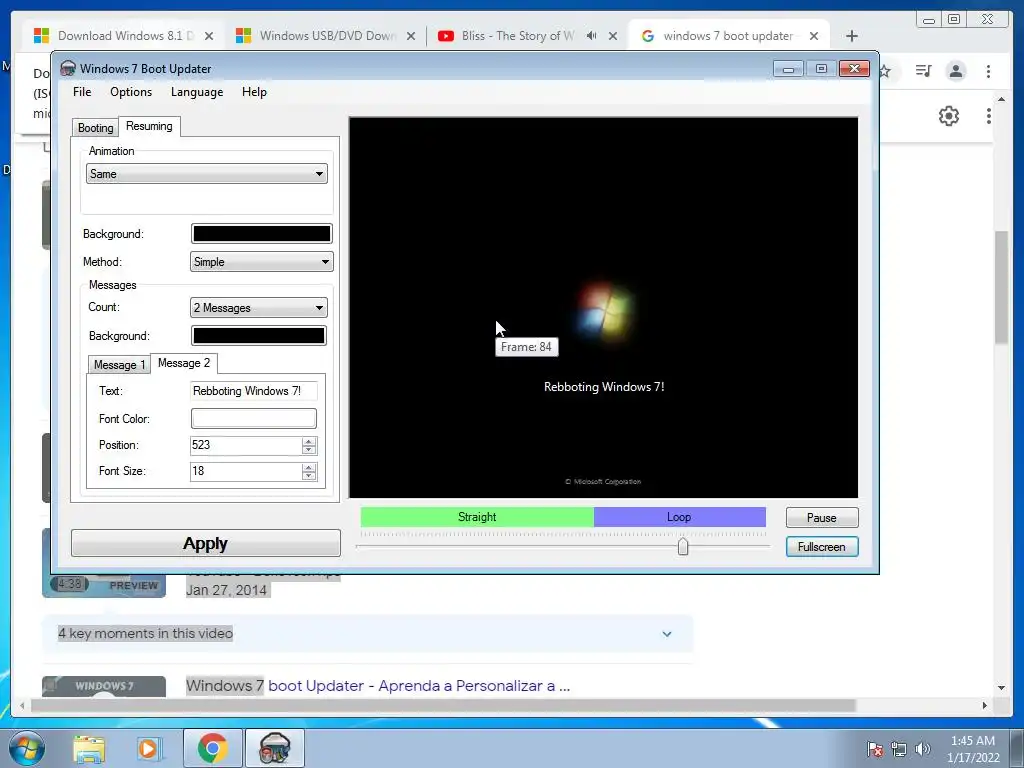Open the Windows 7 boot Updater Aprenda link

pyautogui.click(x=378, y=686)
